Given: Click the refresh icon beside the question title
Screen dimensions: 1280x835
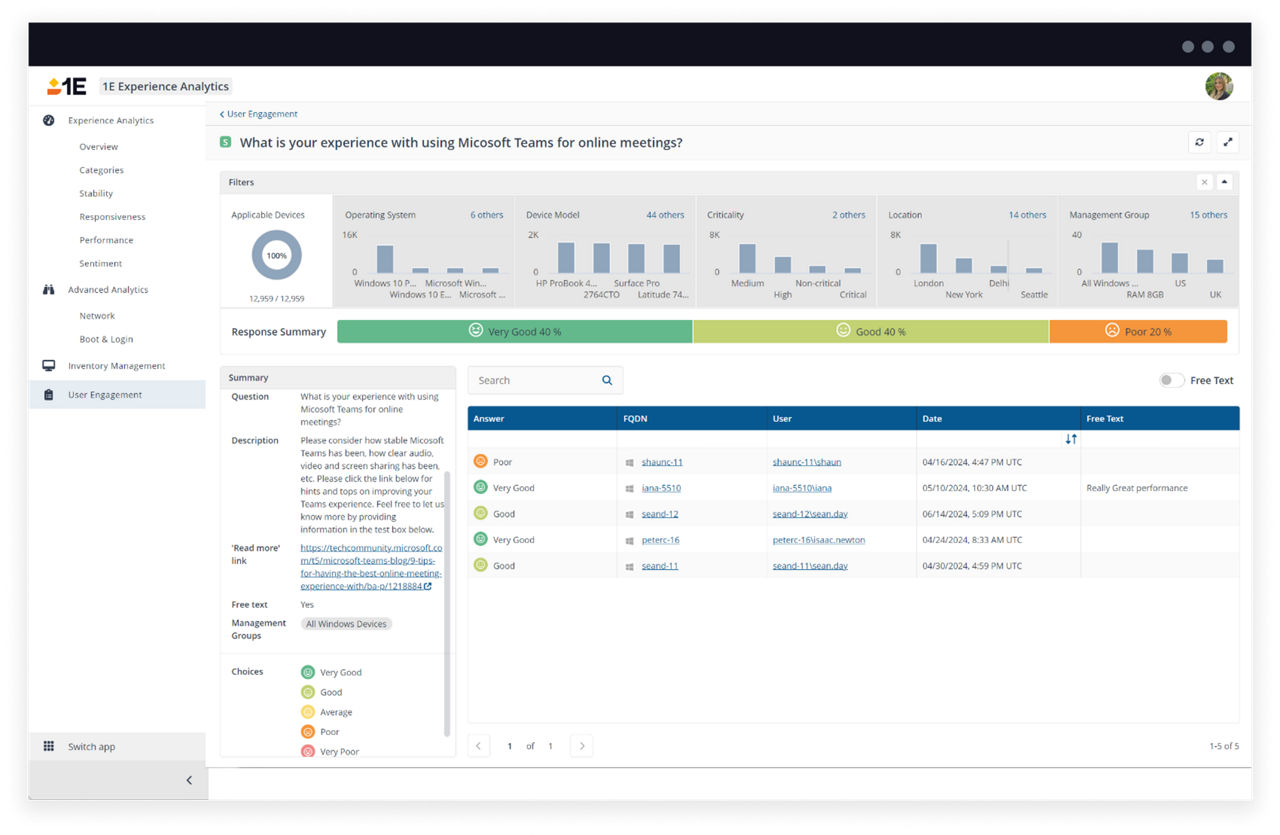Looking at the screenshot, I should [1199, 142].
